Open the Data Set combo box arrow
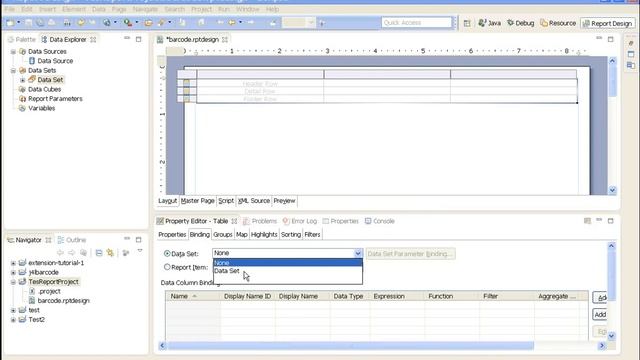The image size is (640, 360). pos(358,253)
